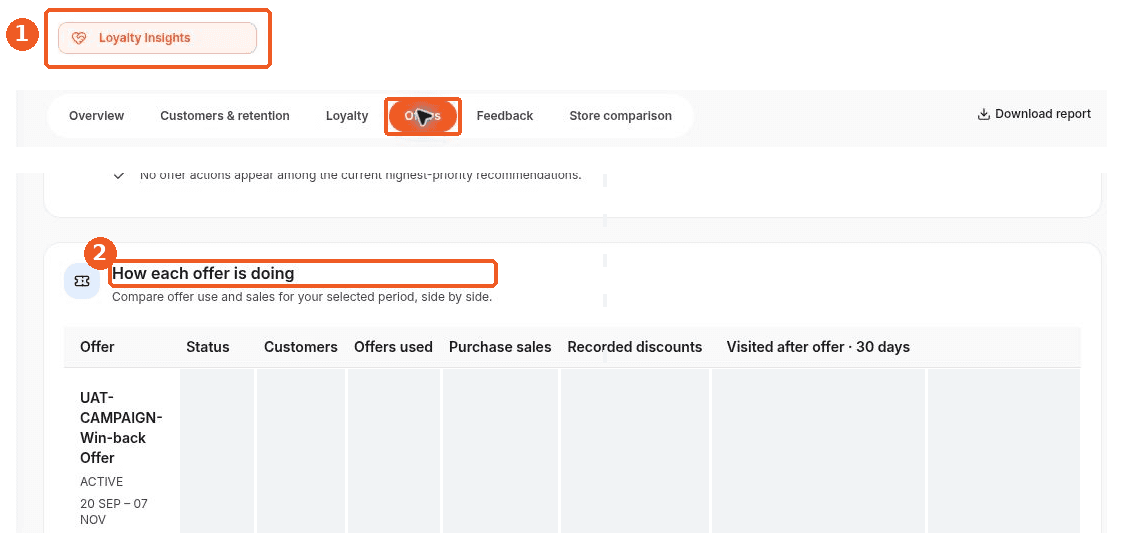Image resolution: width=1123 pixels, height=553 pixels.
Task: Click the 'Compare offer use and sales' subtitle
Action: [x=302, y=297]
